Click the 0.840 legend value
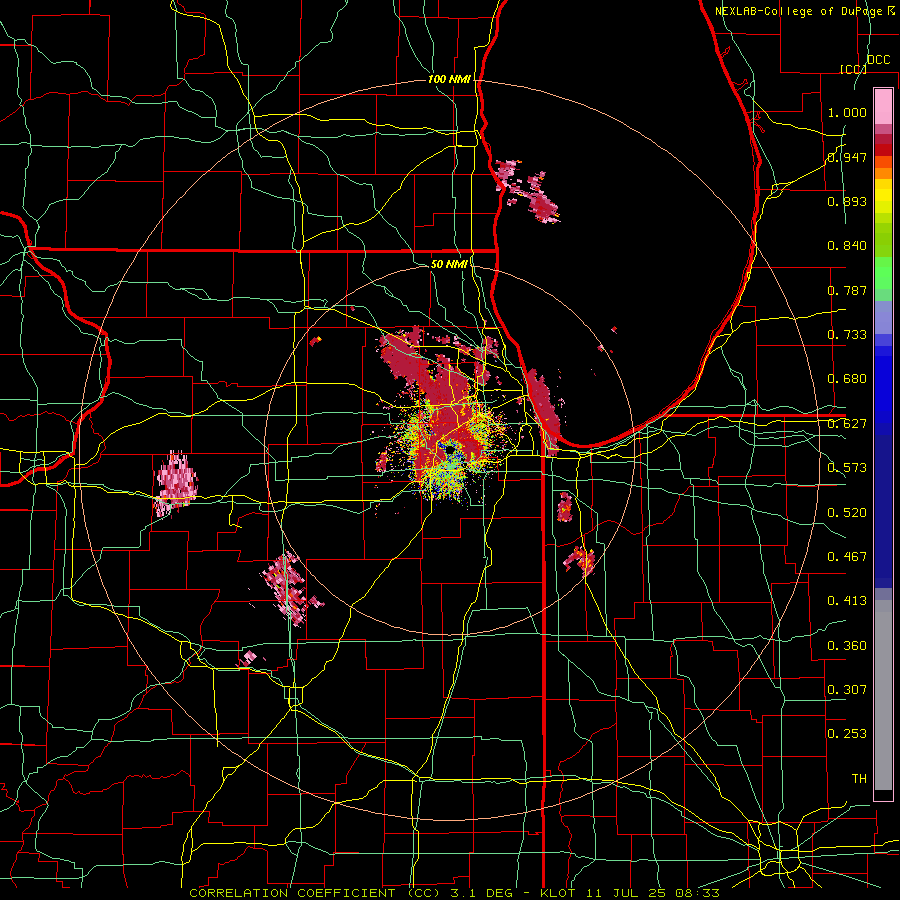This screenshot has width=900, height=900. pyautogui.click(x=847, y=246)
